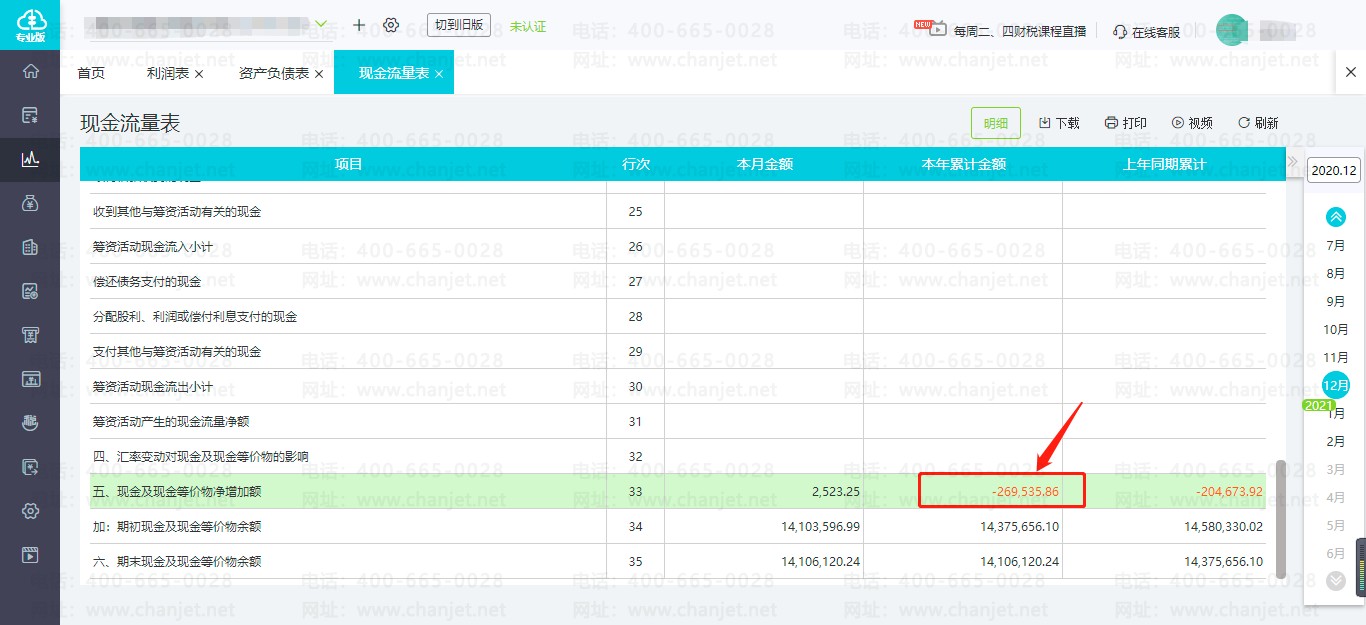Select the 现金流量表 tab
This screenshot has width=1366, height=625.
[x=394, y=73]
